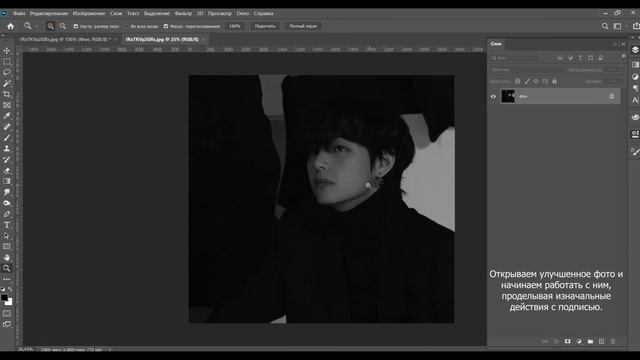
Task: Create a new layer icon
Action: [x=601, y=341]
